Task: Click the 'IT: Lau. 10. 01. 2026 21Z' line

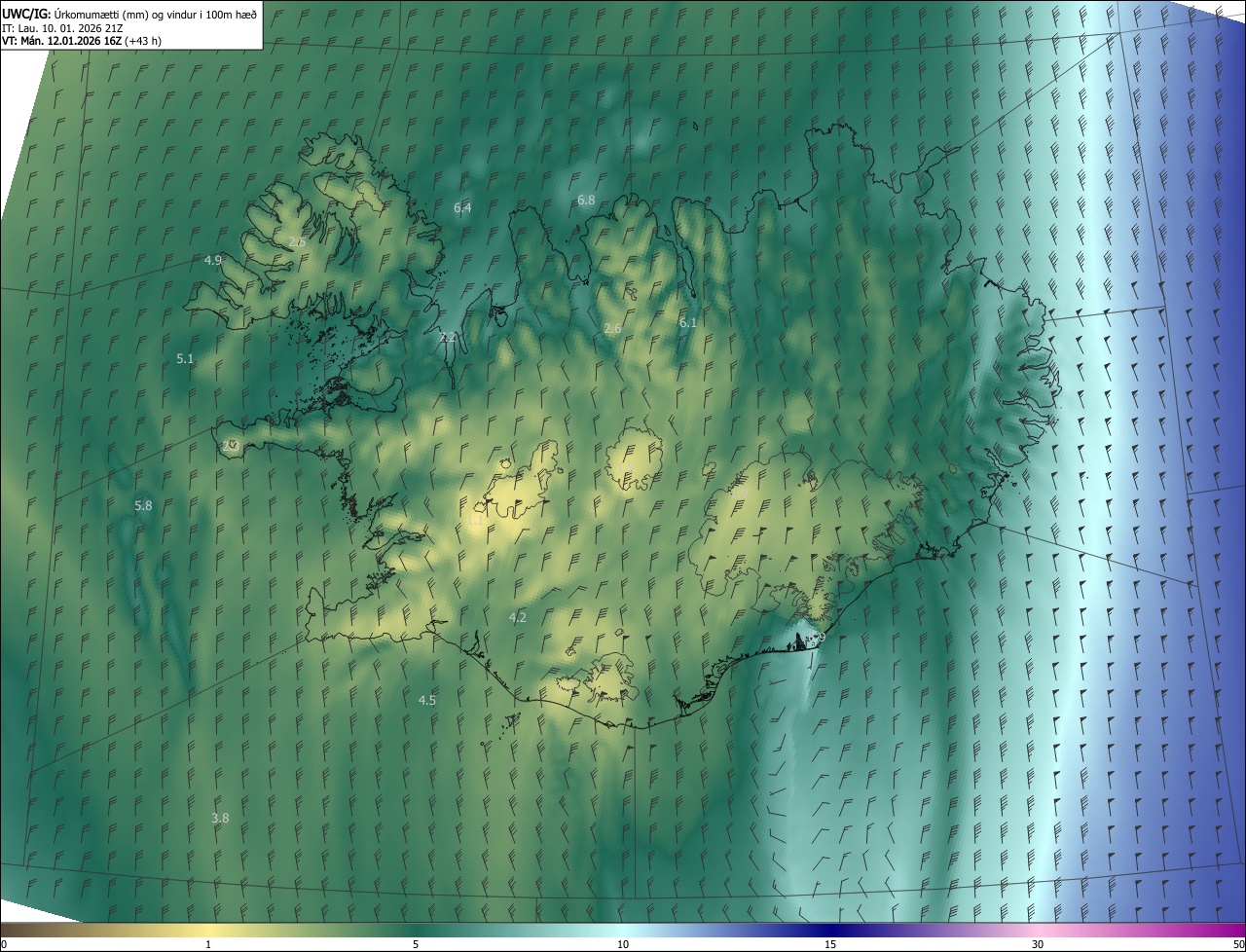Action: click(64, 28)
